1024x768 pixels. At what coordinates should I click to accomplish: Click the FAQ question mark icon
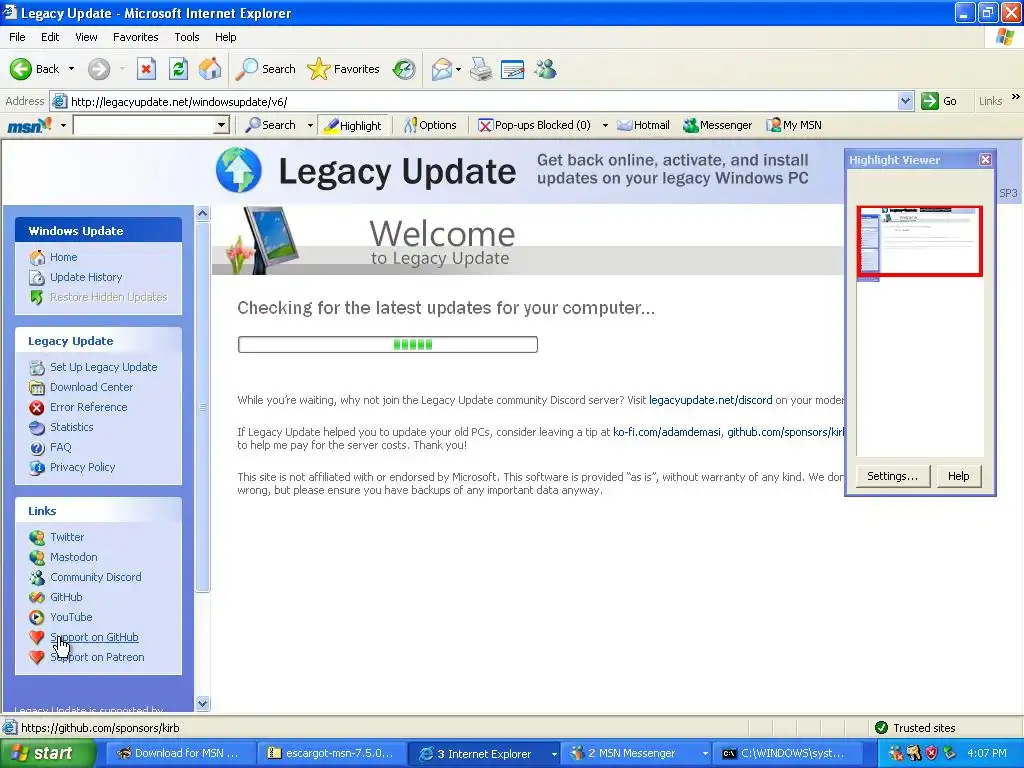37,448
